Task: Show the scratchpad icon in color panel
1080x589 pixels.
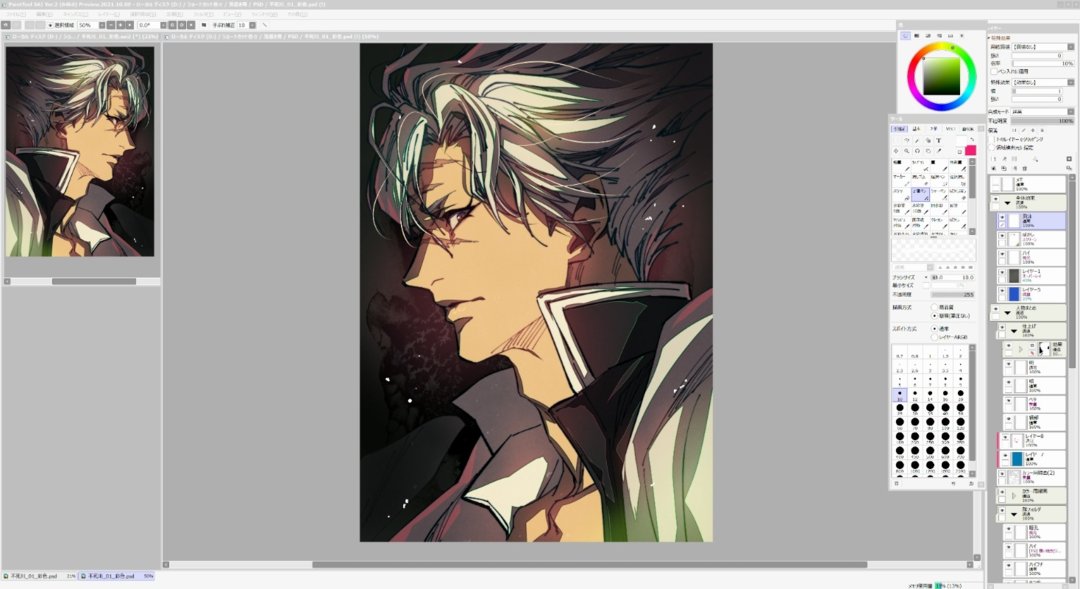Action: (962, 36)
